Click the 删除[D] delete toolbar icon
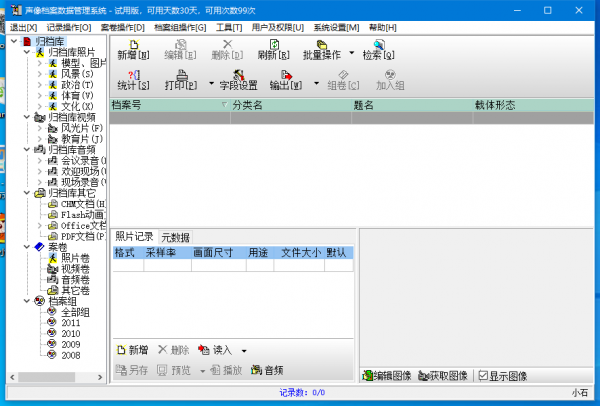600x406 pixels. tap(227, 50)
